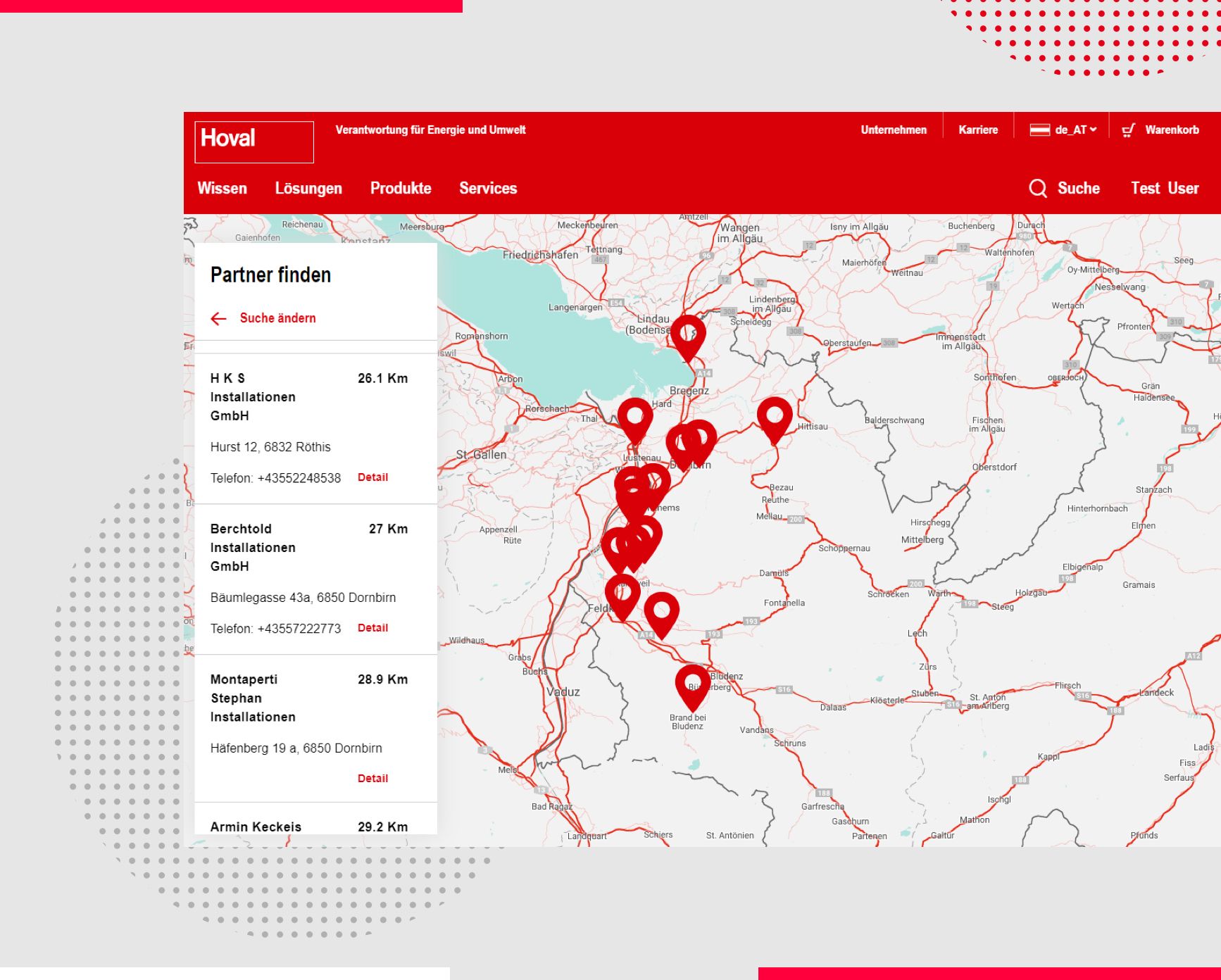
Task: Select the H K S Installationen GmbH name
Action: (253, 397)
